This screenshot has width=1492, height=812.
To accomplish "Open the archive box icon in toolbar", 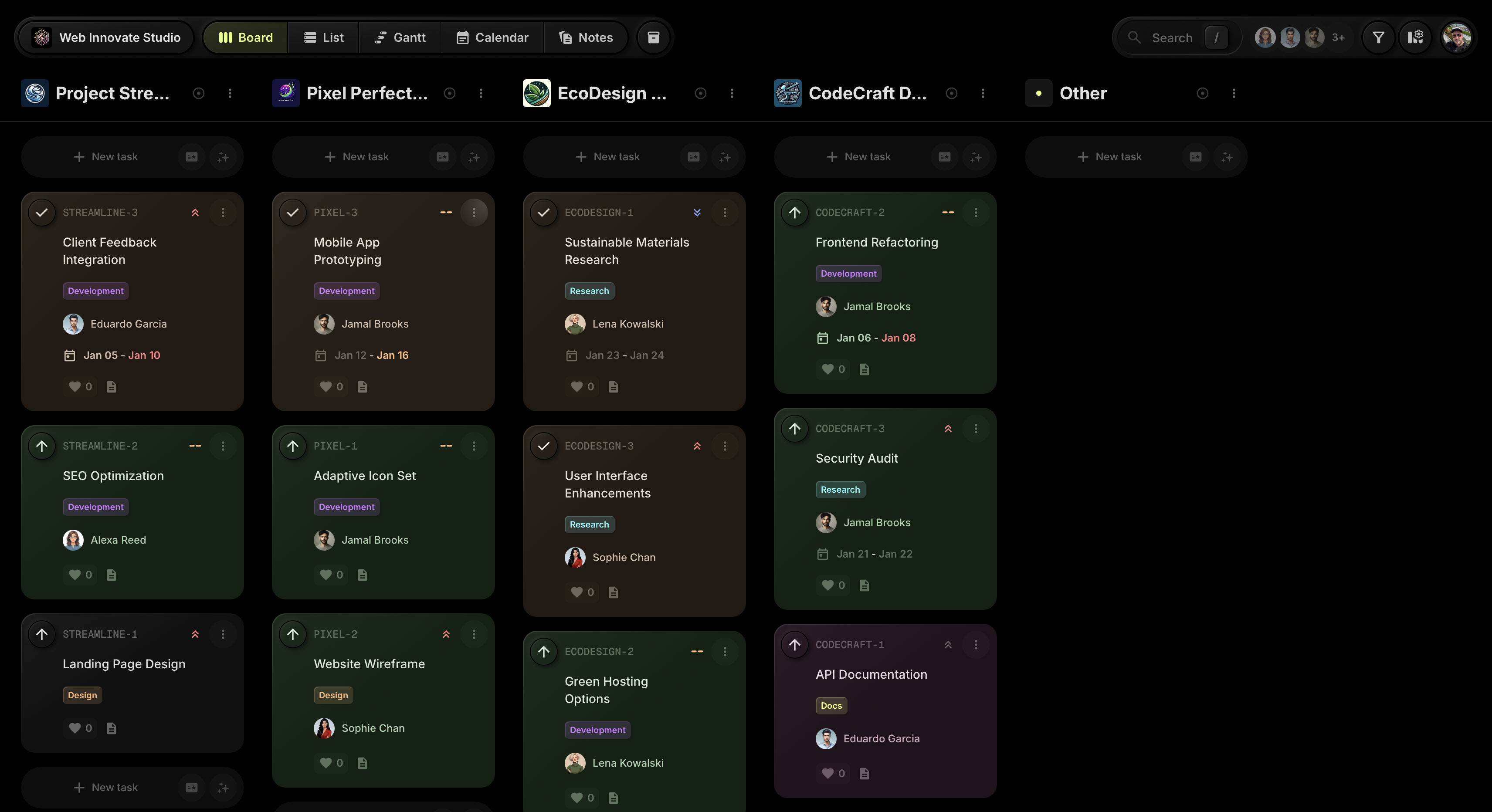I will click(x=653, y=37).
